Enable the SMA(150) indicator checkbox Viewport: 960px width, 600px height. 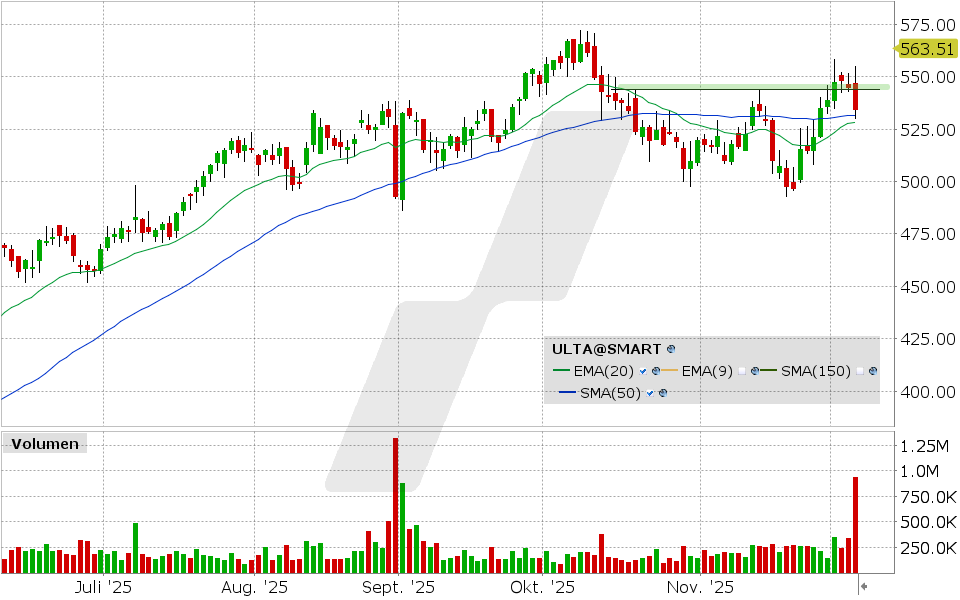(x=860, y=371)
